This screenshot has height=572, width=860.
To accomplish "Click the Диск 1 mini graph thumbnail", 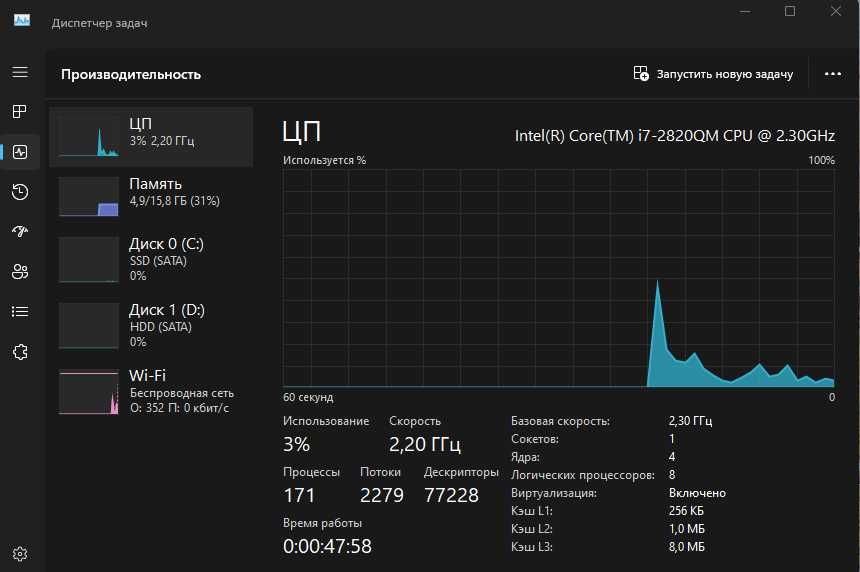I will (89, 326).
